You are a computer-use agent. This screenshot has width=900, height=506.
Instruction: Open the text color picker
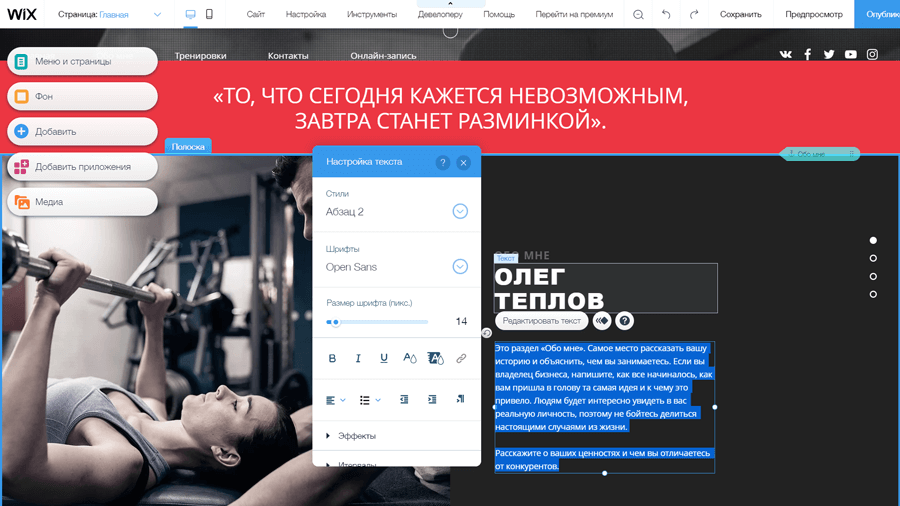point(409,358)
